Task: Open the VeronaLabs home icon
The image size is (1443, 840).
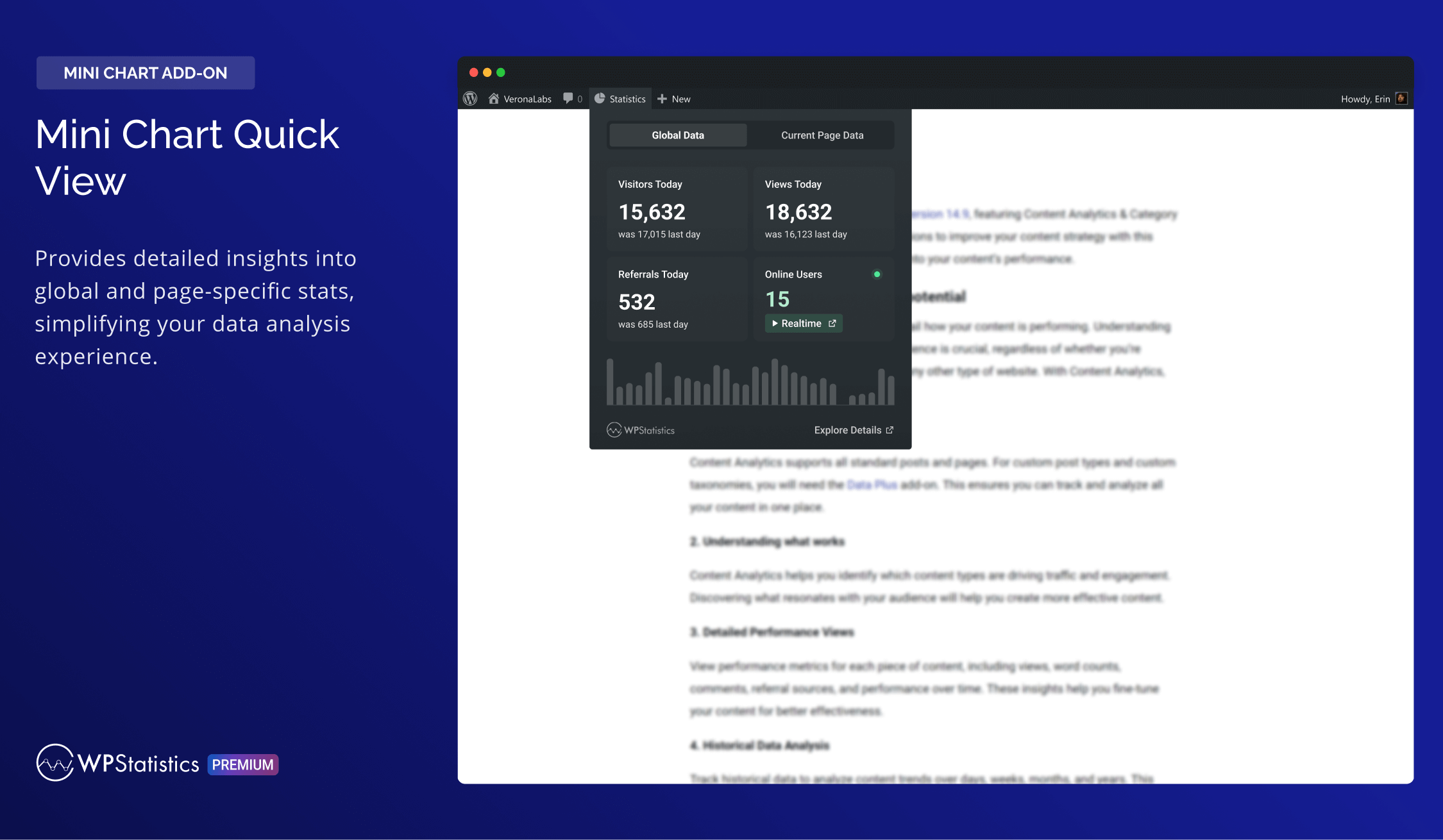Action: pos(493,99)
